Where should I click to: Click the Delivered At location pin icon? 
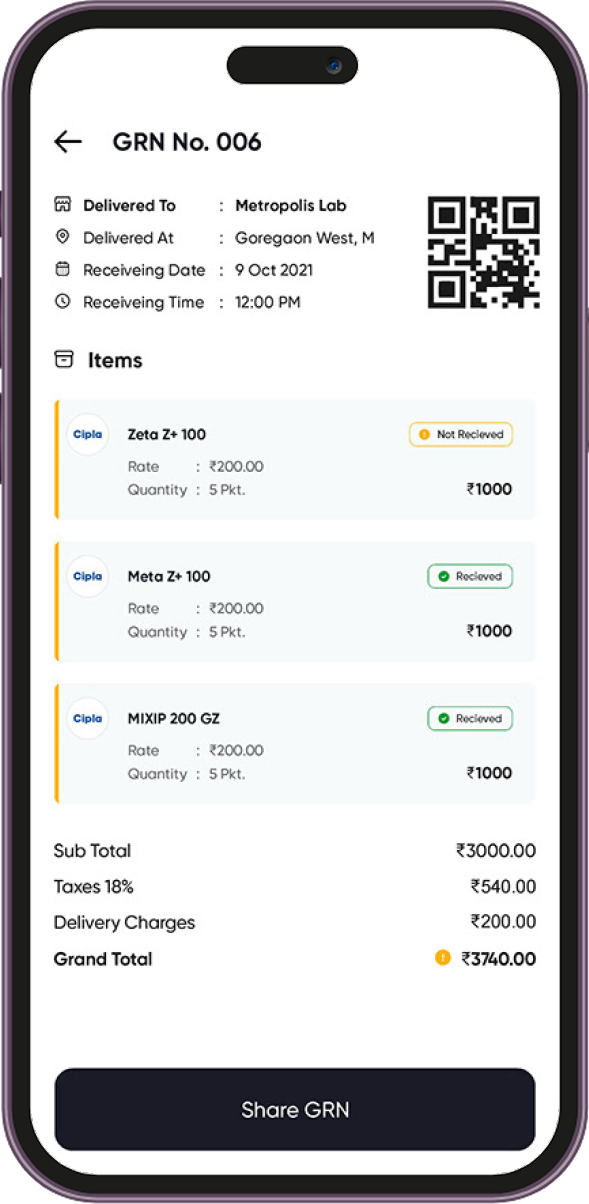63,237
